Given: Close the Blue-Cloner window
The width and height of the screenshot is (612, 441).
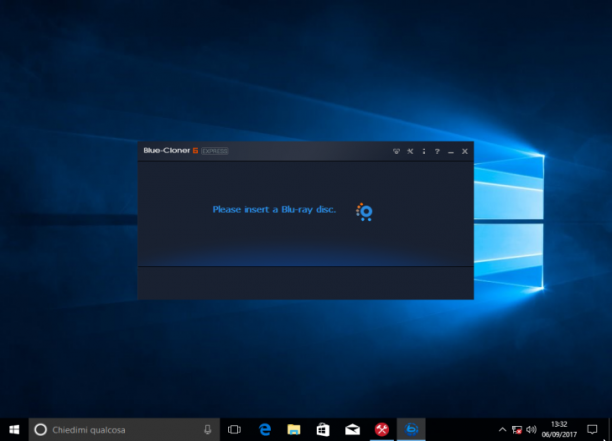Looking at the screenshot, I should 464,151.
